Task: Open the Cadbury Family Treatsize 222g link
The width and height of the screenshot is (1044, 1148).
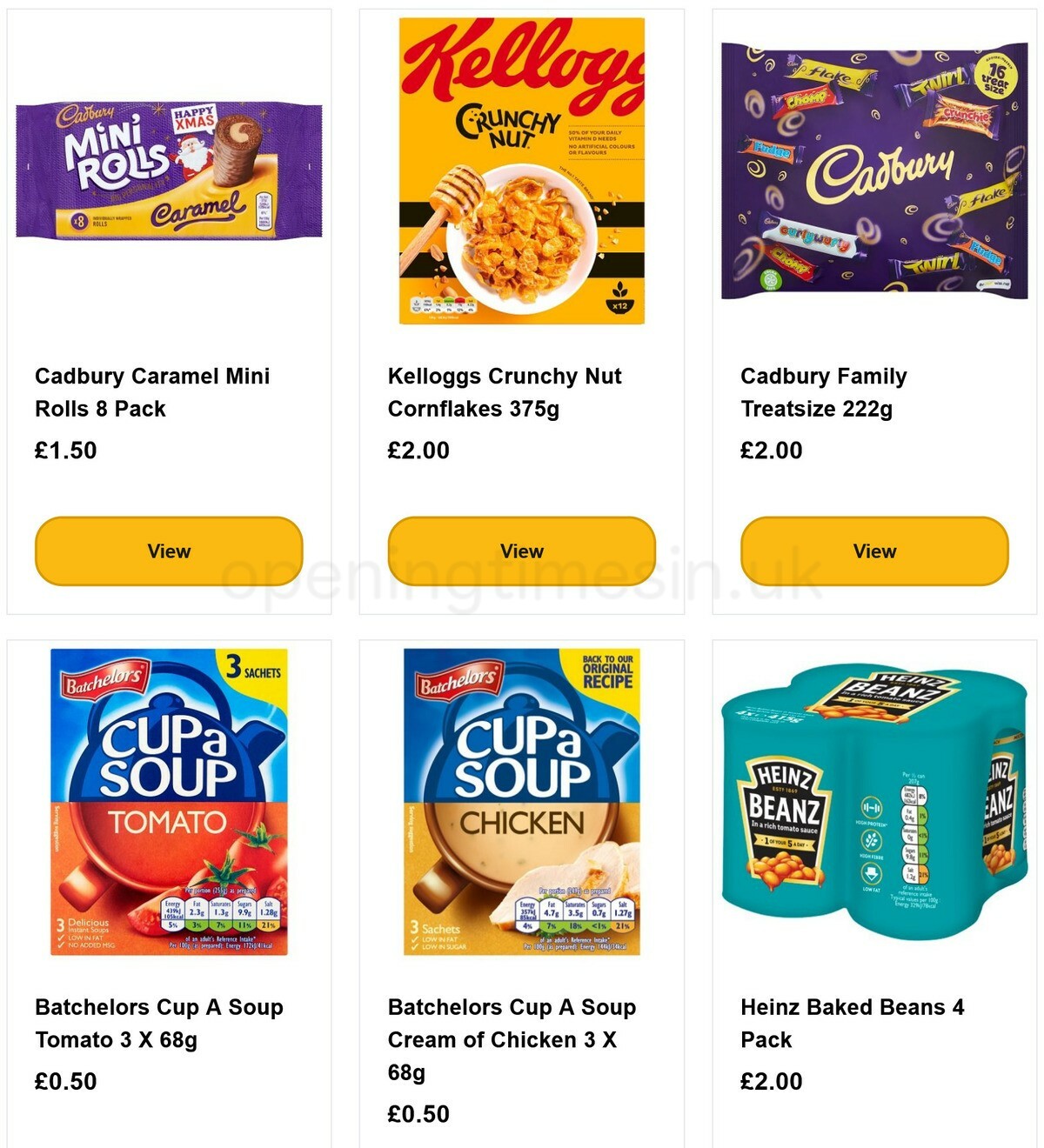Action: pos(823,391)
